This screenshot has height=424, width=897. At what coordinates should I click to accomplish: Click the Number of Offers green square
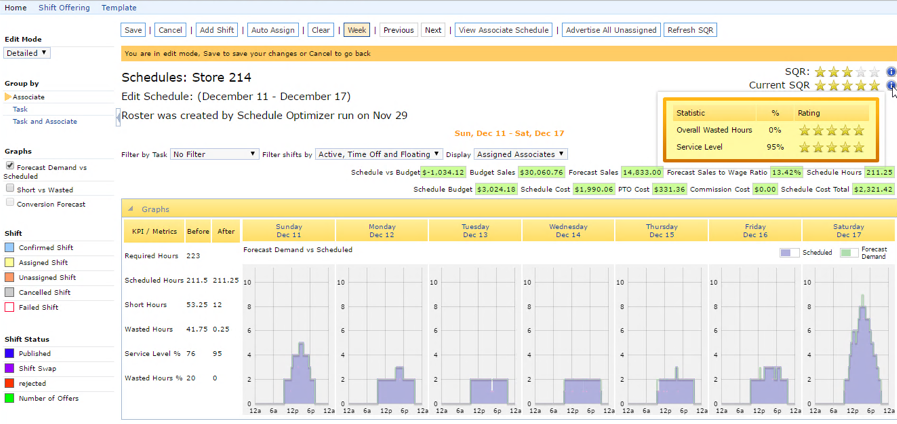pos(9,398)
